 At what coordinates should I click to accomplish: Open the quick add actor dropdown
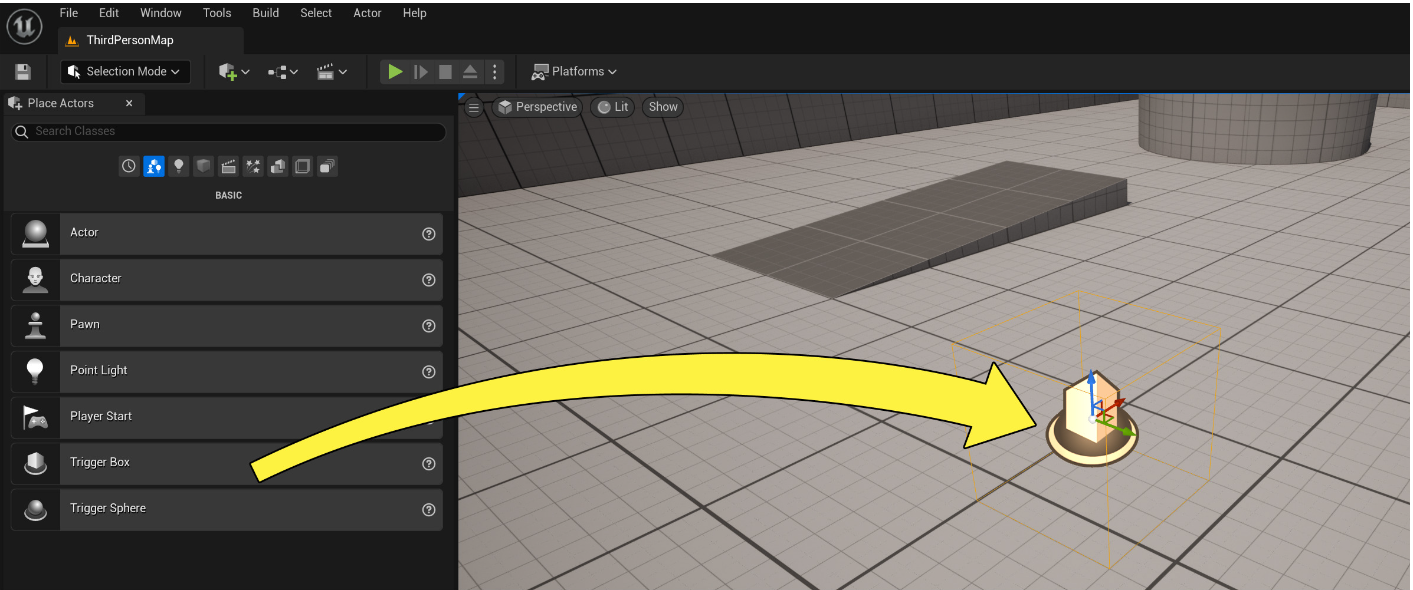coord(234,72)
